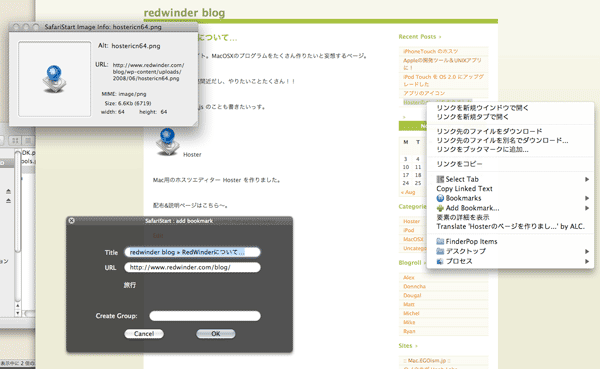This screenshot has width=600, height=369.
Task: Expand the プロセス submenu arrow
Action: click(x=587, y=261)
